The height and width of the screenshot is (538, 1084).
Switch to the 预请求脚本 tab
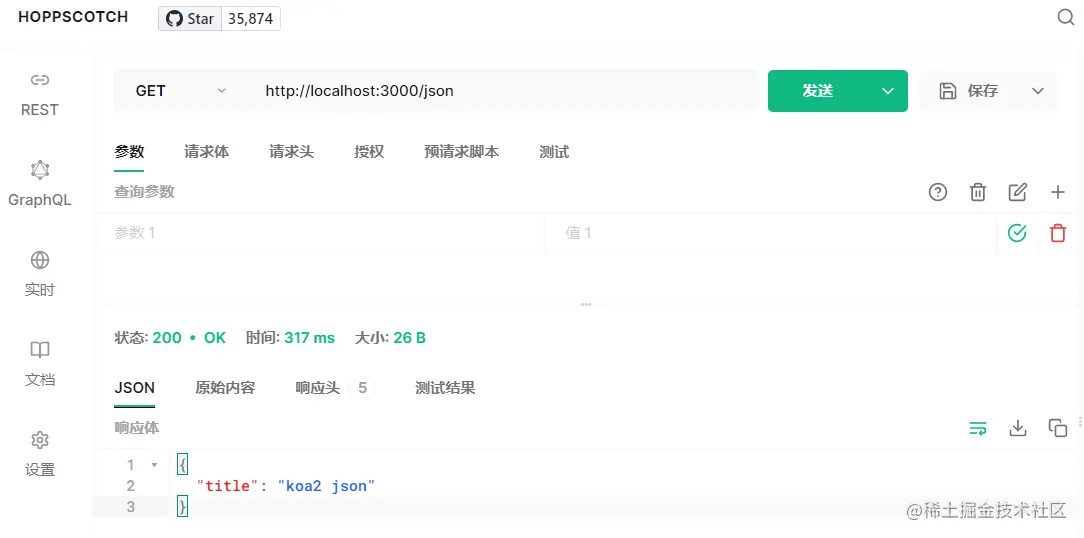coord(462,152)
